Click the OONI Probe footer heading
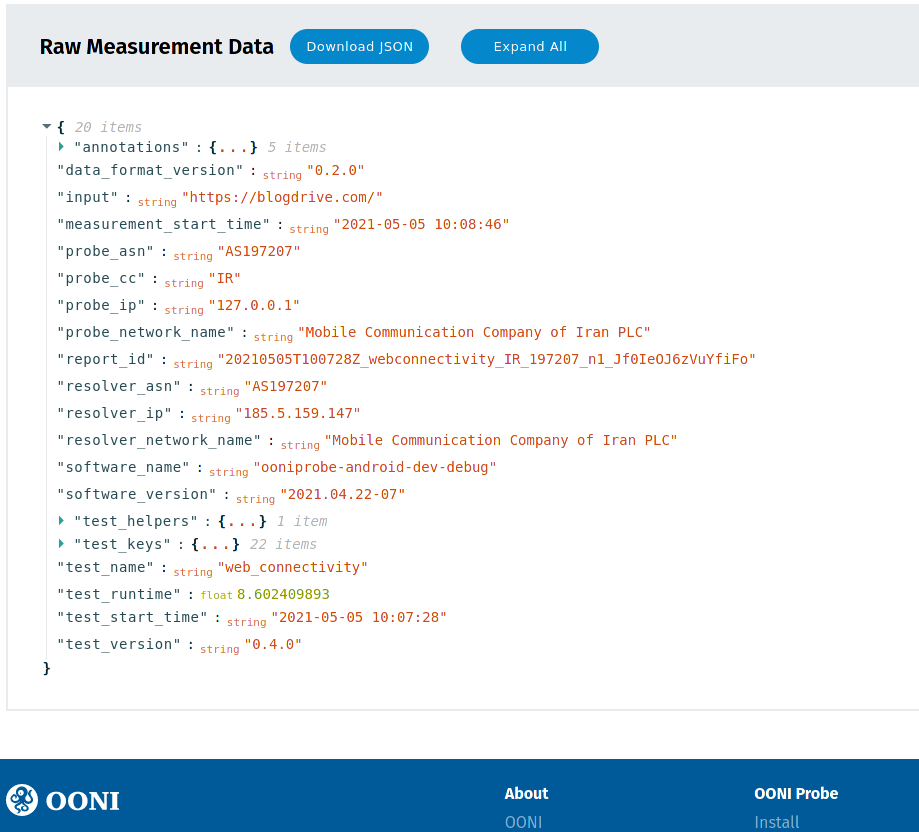Image resolution: width=919 pixels, height=832 pixels. 796,793
